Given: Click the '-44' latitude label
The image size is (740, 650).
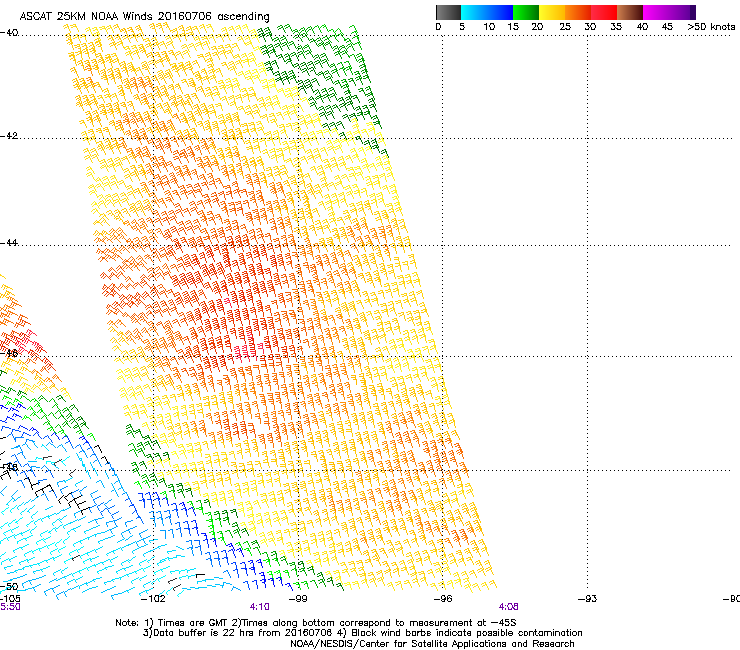Looking at the screenshot, I should (9, 243).
